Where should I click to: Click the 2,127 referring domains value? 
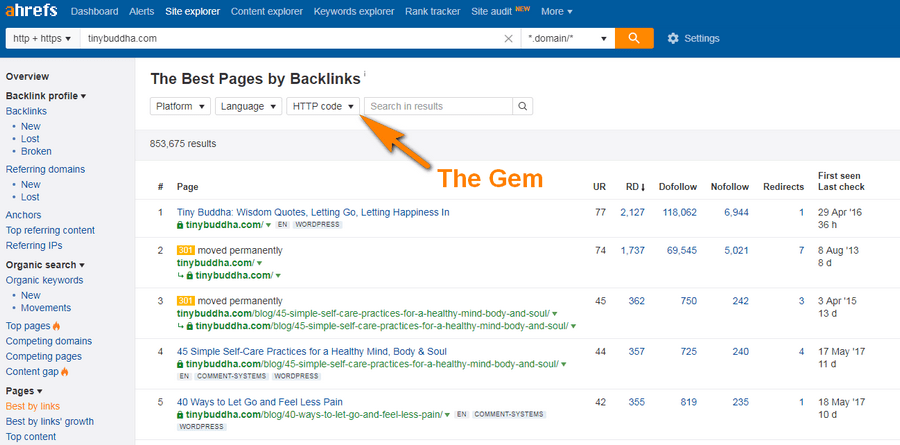pos(633,212)
